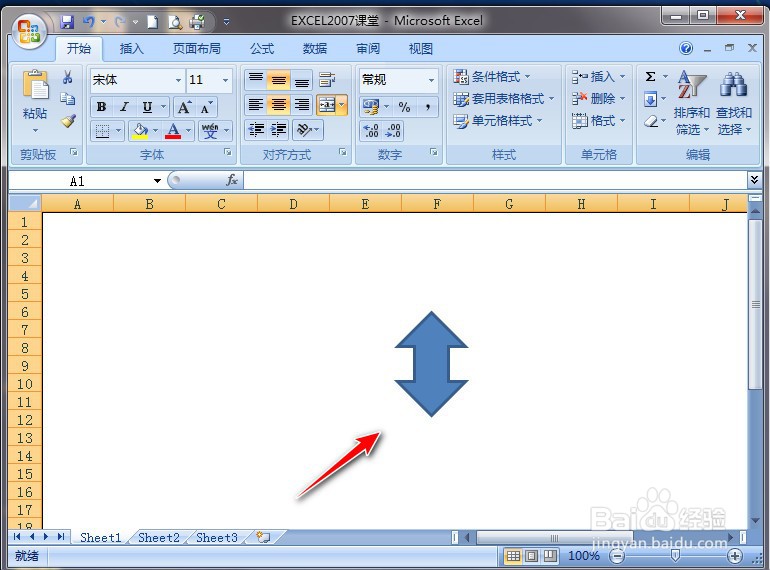Click the Clear eraser icon
Viewport: 770px width, 570px height.
click(x=650, y=121)
